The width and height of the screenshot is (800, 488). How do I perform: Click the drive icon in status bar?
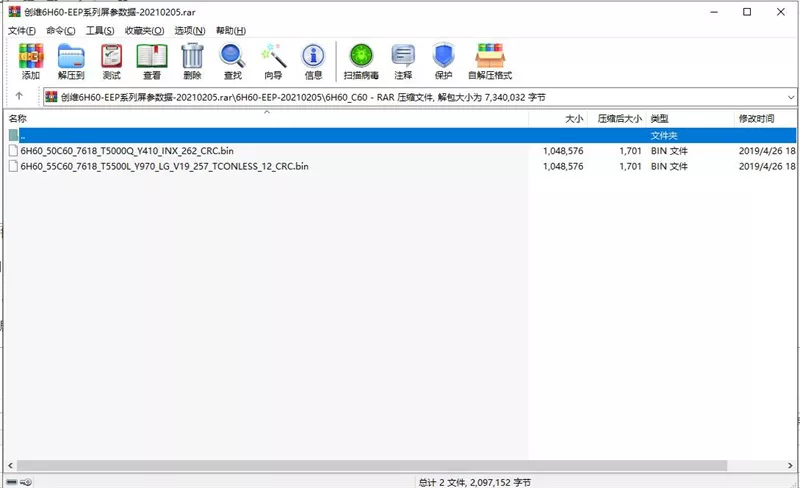pos(12,482)
